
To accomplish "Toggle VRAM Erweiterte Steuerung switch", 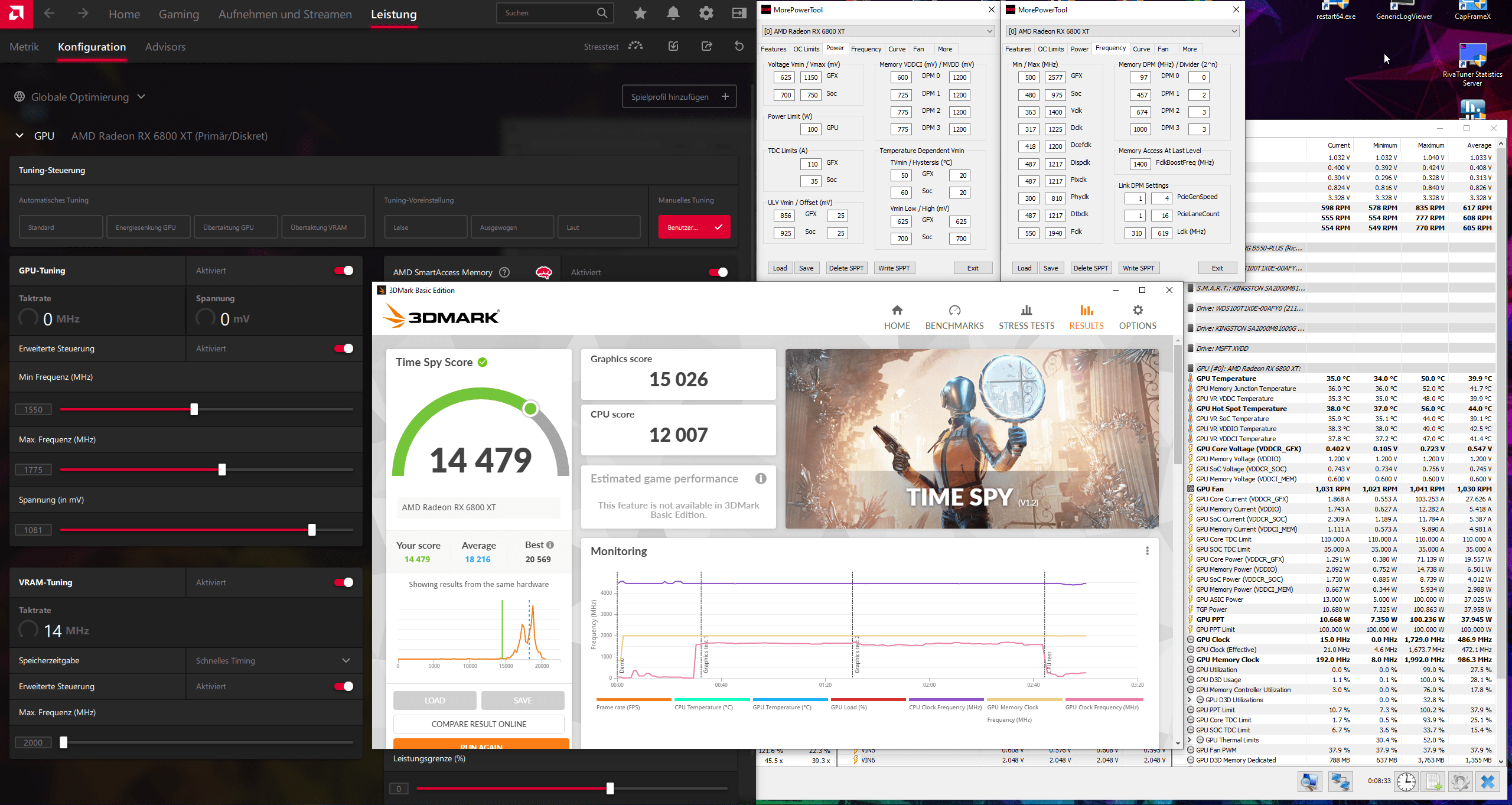I will (344, 686).
